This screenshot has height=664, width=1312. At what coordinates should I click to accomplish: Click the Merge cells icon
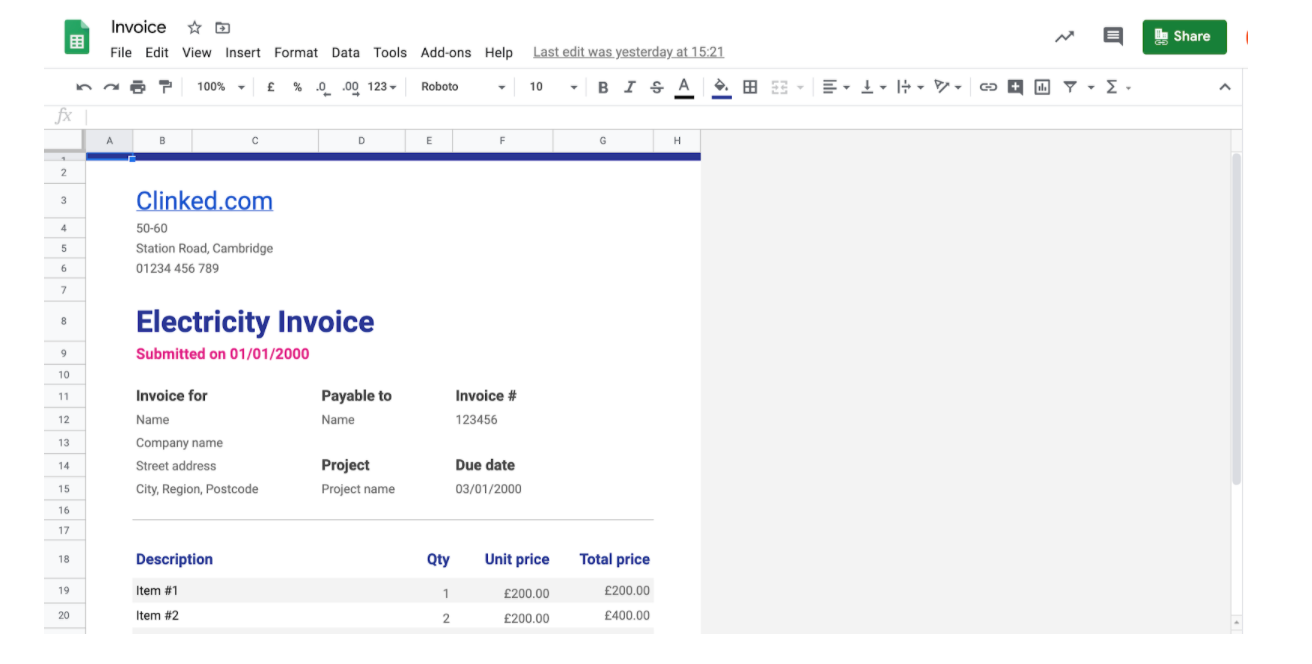pyautogui.click(x=781, y=87)
